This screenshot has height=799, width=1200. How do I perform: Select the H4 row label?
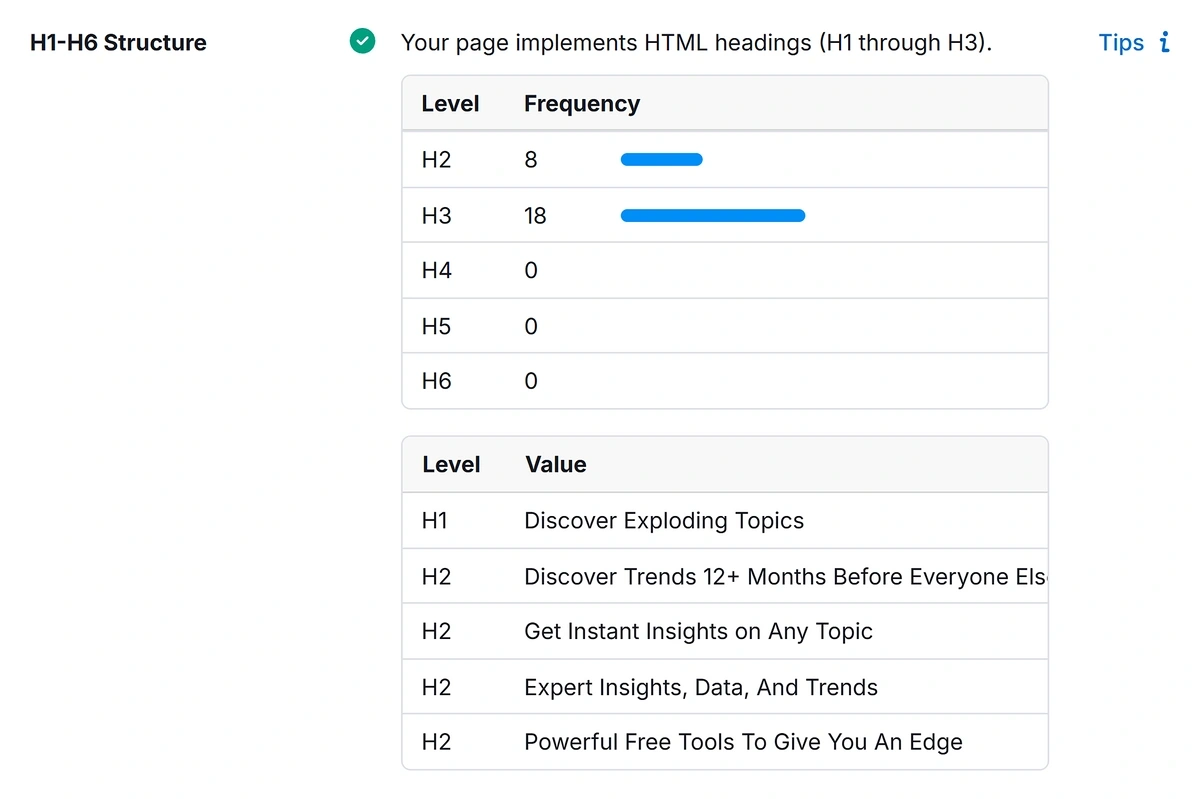coord(436,271)
